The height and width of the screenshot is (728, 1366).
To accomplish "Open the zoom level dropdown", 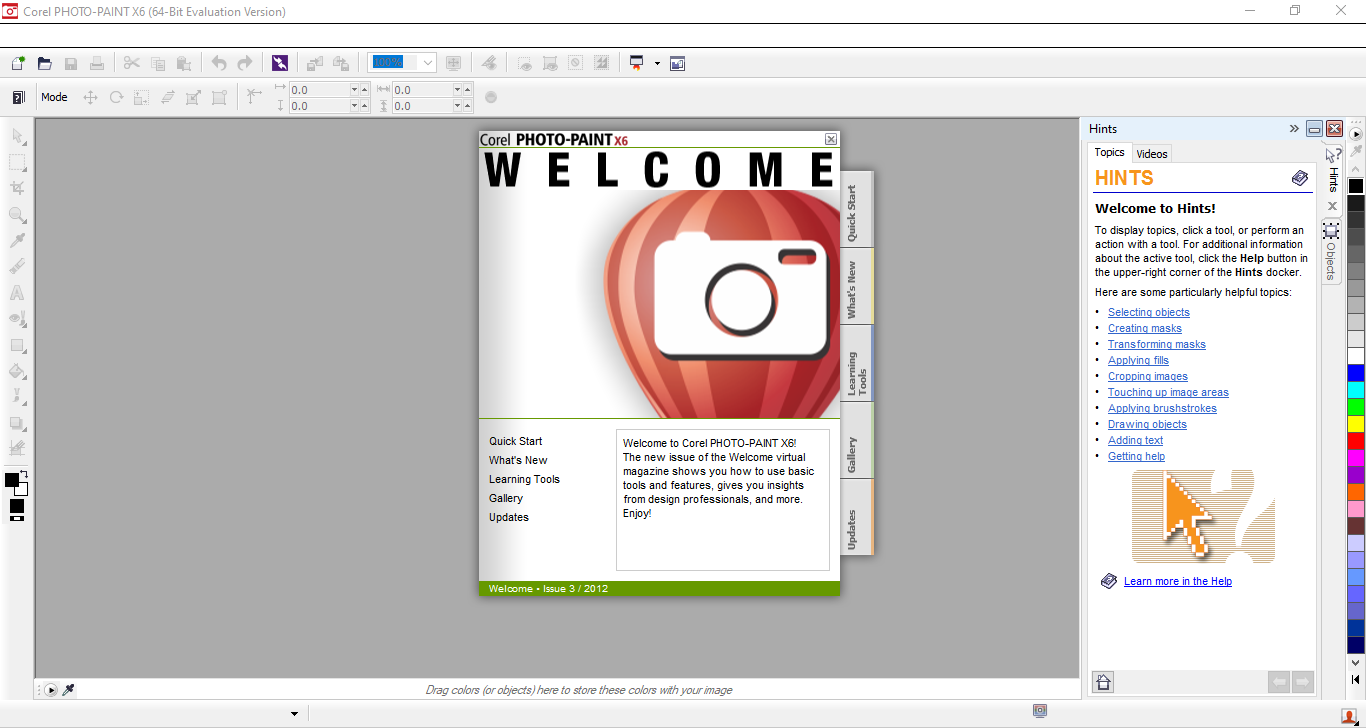I will click(428, 63).
